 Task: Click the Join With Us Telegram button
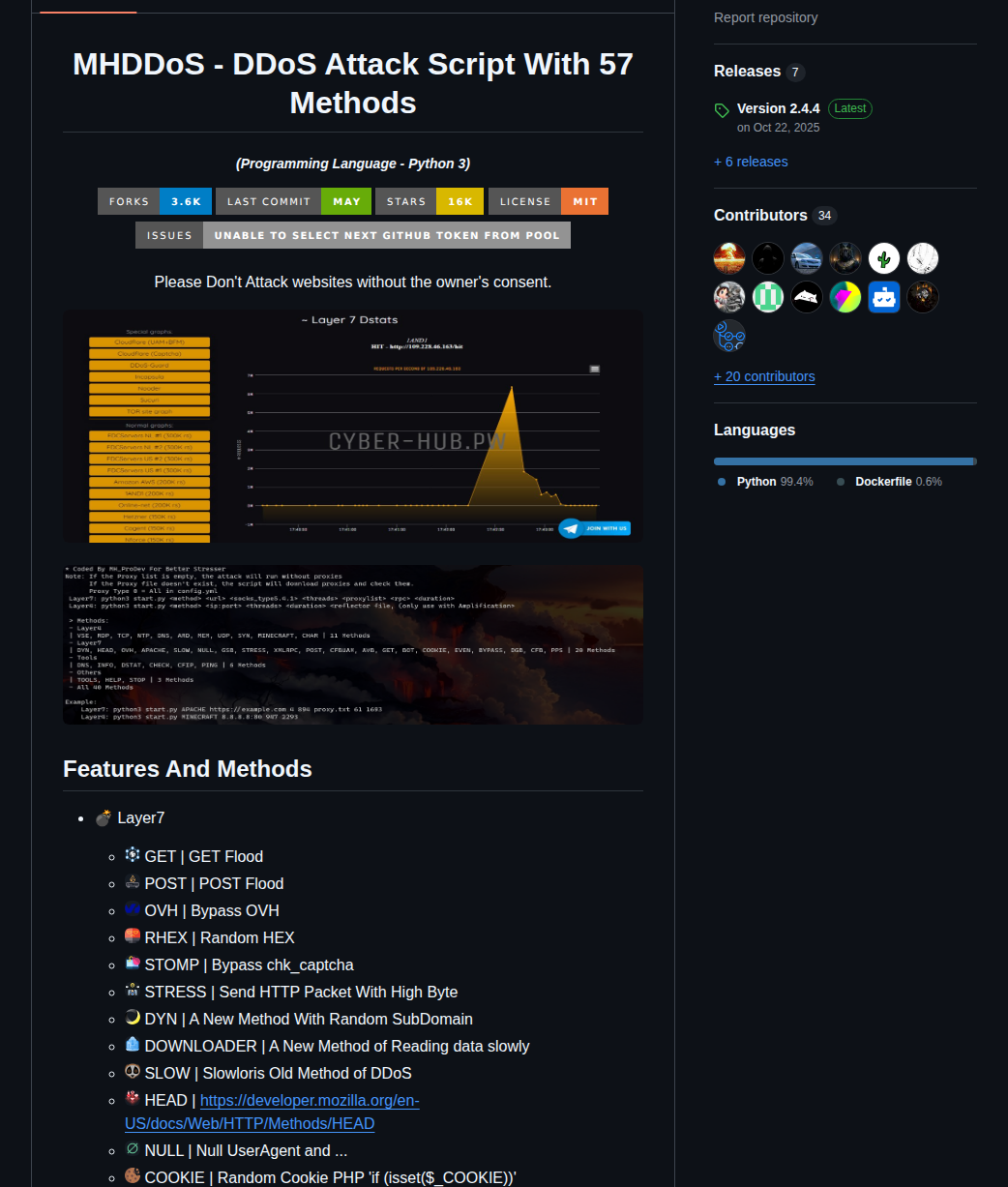click(595, 528)
